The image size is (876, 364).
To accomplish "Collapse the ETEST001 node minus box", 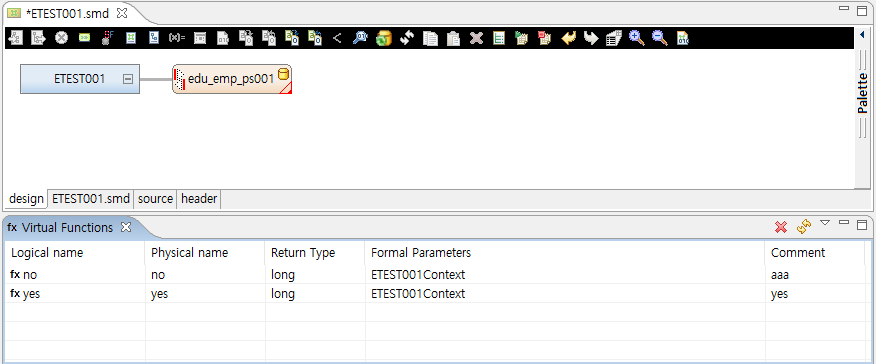I will tap(128, 79).
